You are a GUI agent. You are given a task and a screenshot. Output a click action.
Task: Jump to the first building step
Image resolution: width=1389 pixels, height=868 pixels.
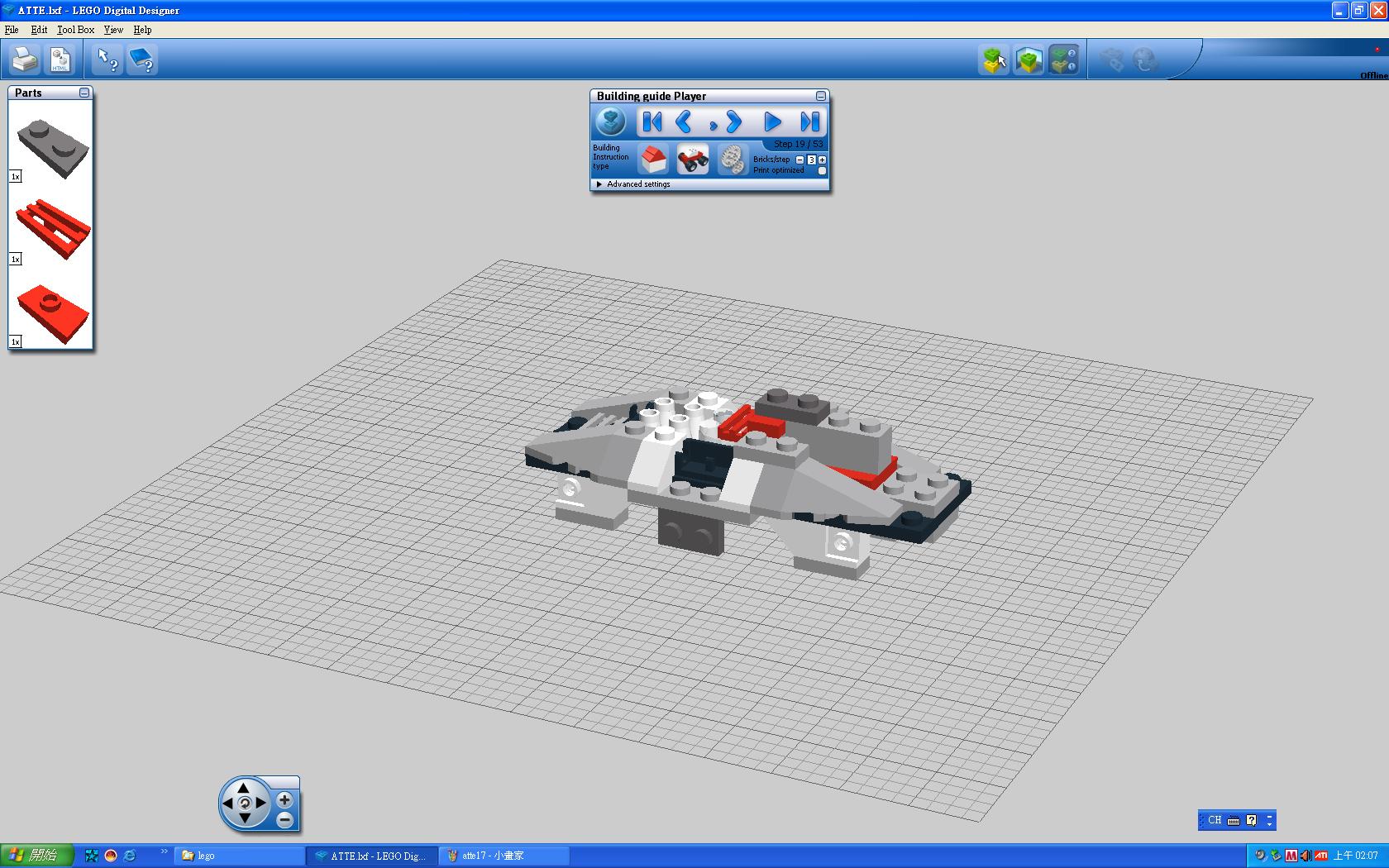[652, 122]
